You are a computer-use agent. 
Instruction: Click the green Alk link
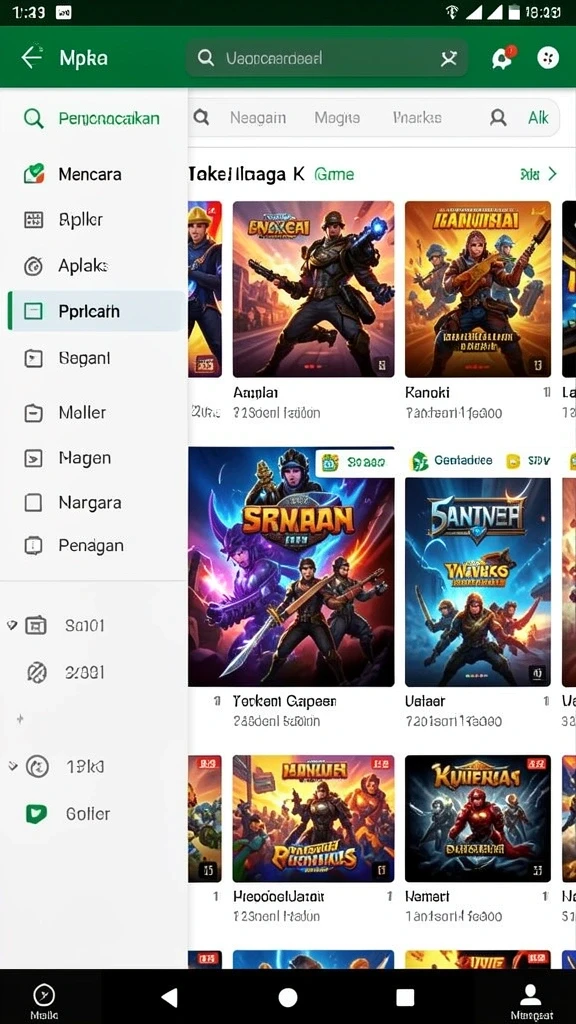tap(538, 118)
